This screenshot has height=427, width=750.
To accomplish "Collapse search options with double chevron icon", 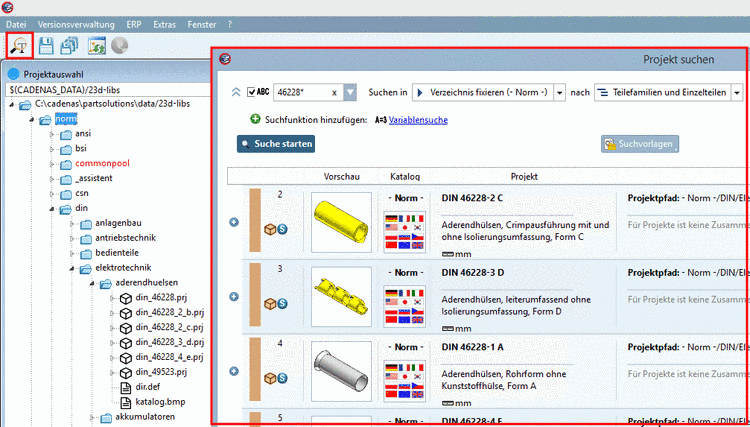I will [x=236, y=93].
